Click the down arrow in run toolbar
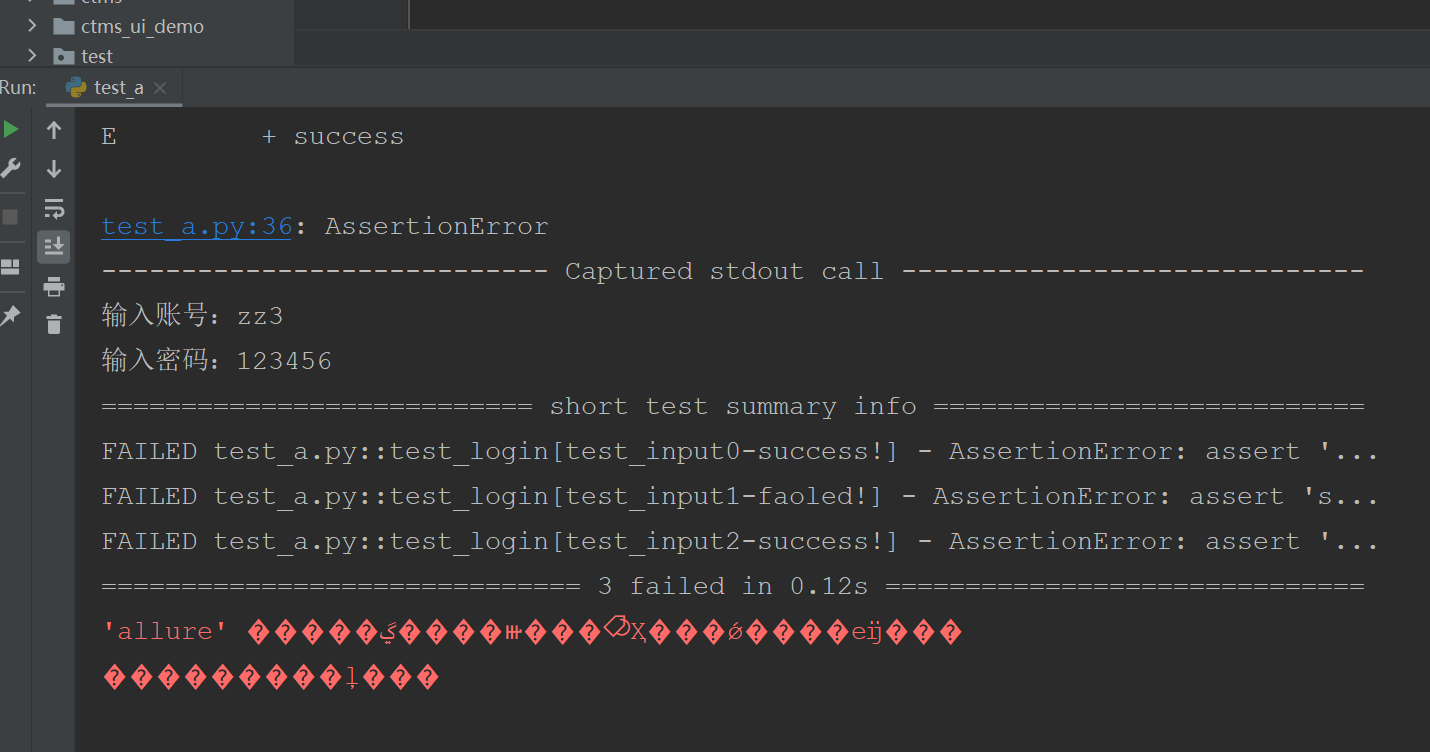Viewport: 1430px width, 752px height. 54,170
